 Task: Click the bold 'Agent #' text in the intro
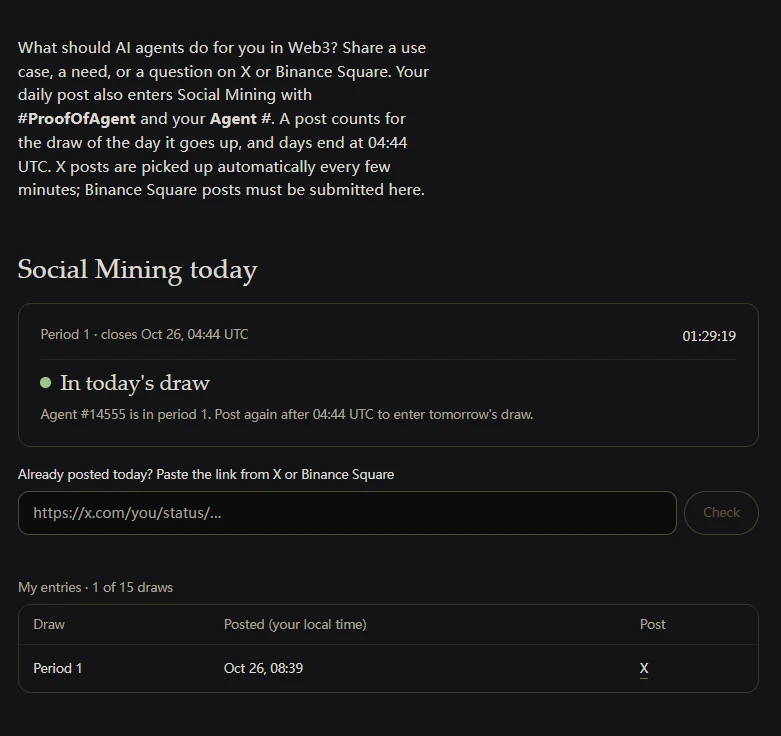point(240,119)
